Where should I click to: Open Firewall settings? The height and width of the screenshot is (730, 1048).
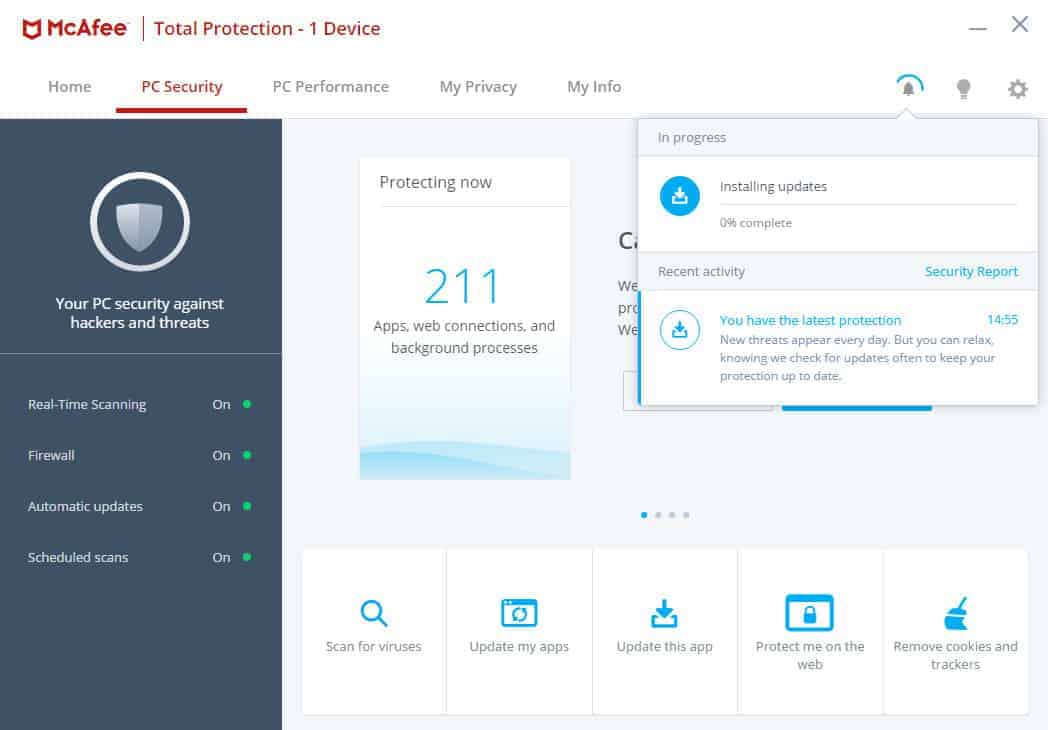click(x=140, y=455)
